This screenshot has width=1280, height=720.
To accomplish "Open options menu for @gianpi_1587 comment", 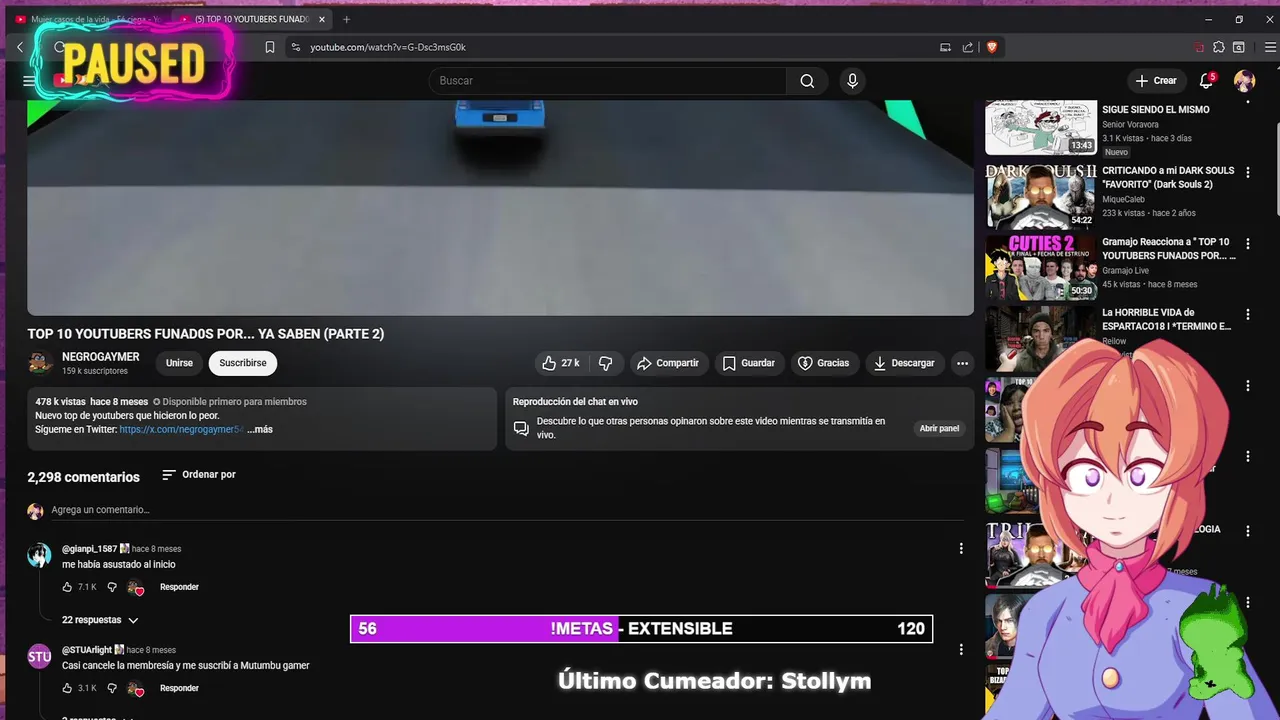I will (961, 548).
